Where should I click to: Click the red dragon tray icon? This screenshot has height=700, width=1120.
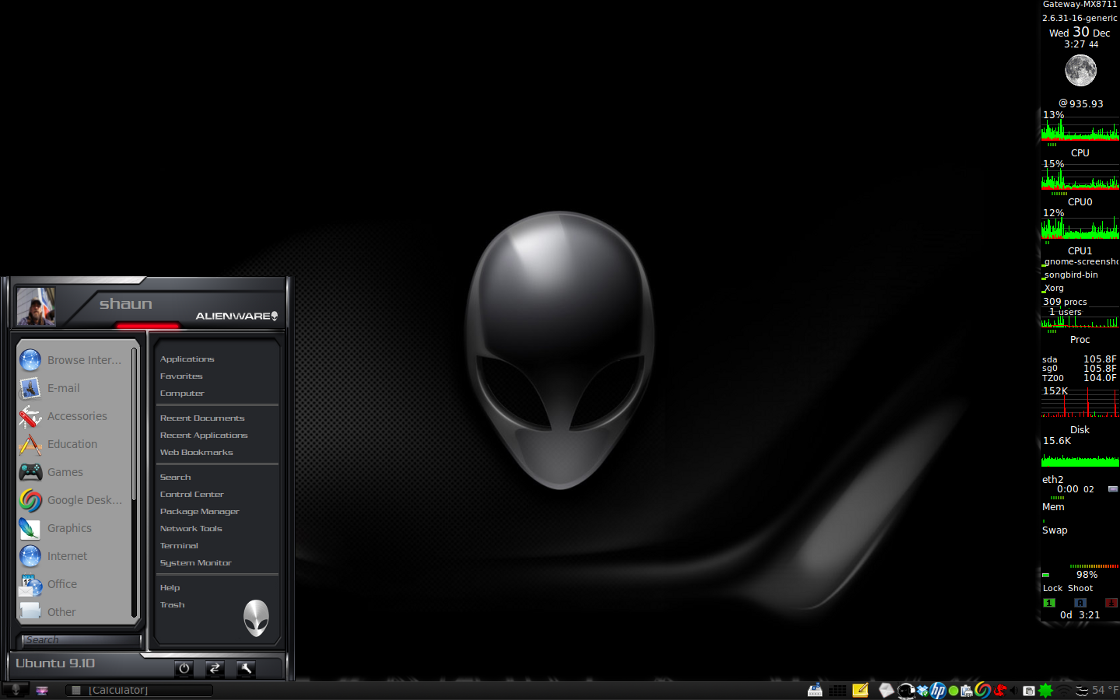click(1000, 690)
